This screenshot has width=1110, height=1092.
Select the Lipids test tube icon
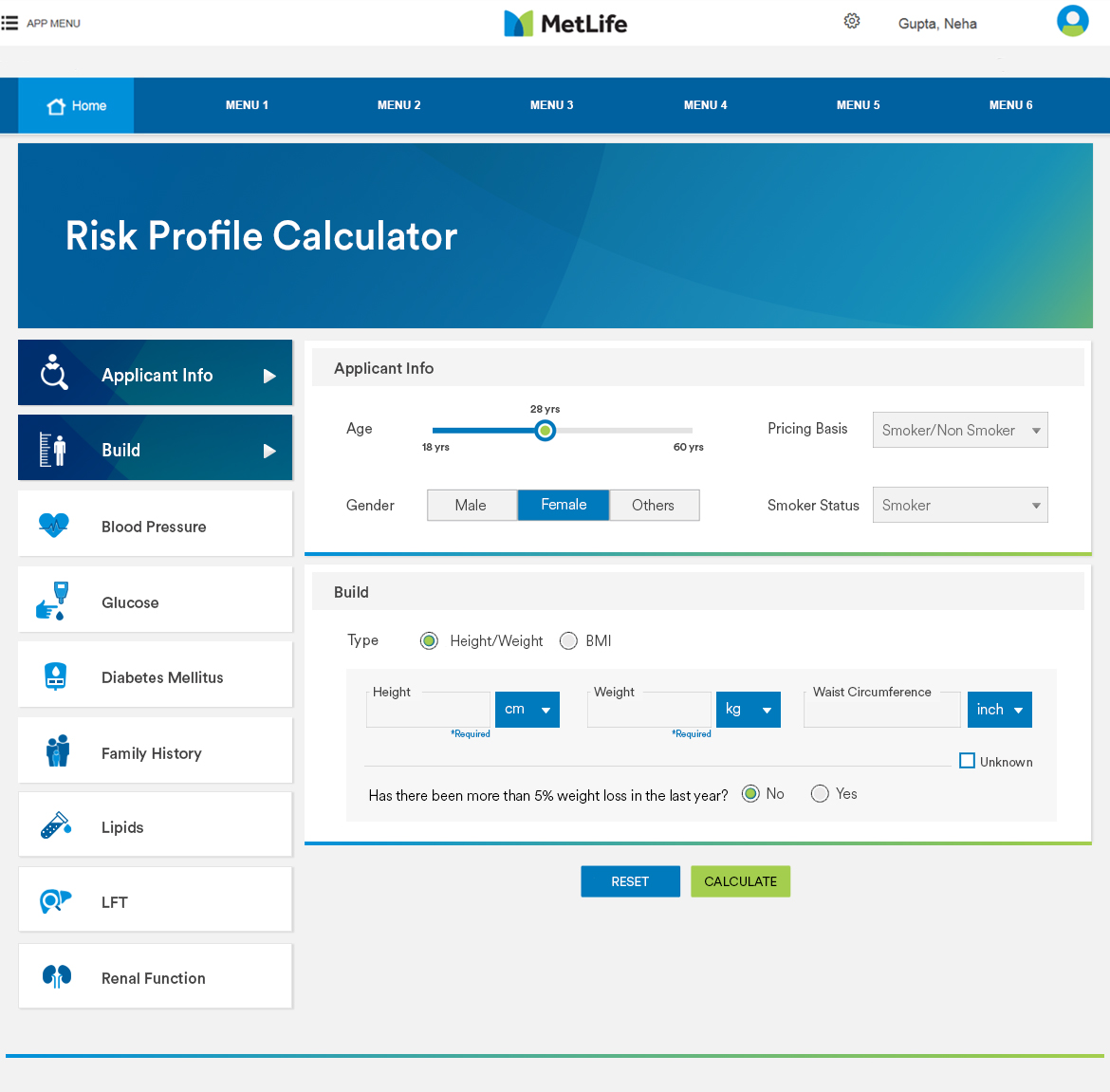(56, 825)
